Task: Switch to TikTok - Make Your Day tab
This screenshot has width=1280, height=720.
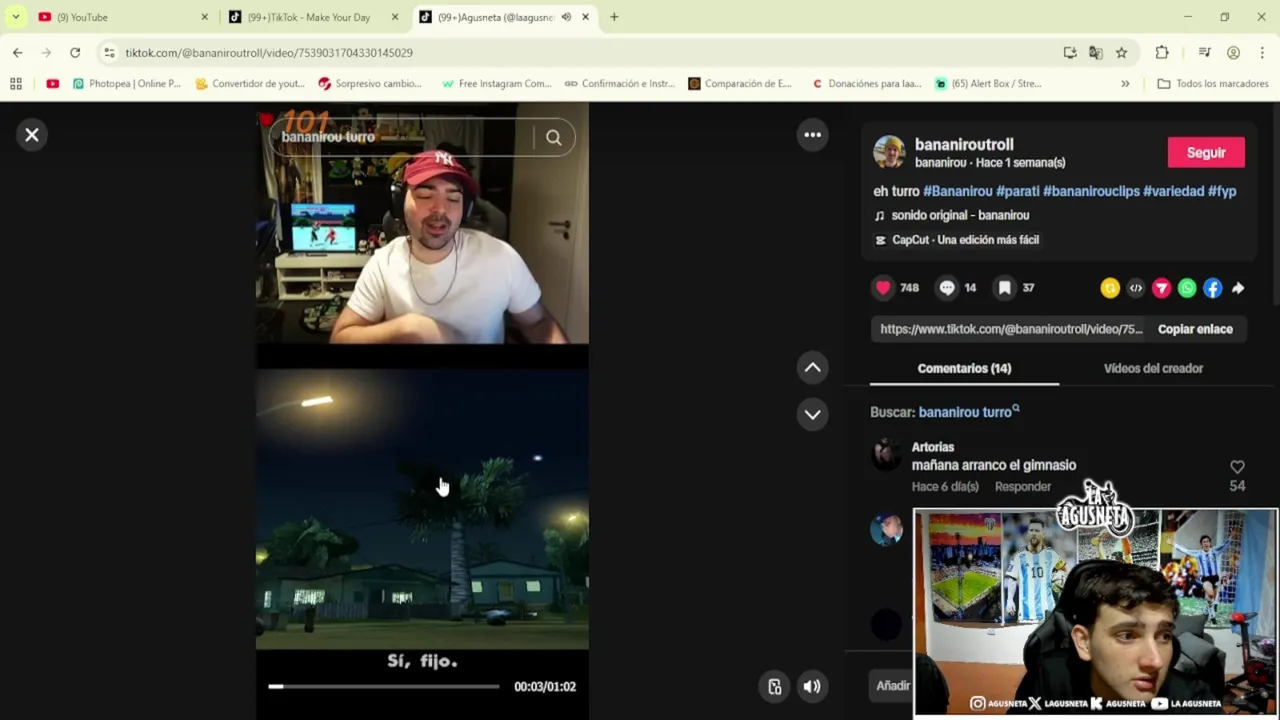Action: [x=310, y=17]
